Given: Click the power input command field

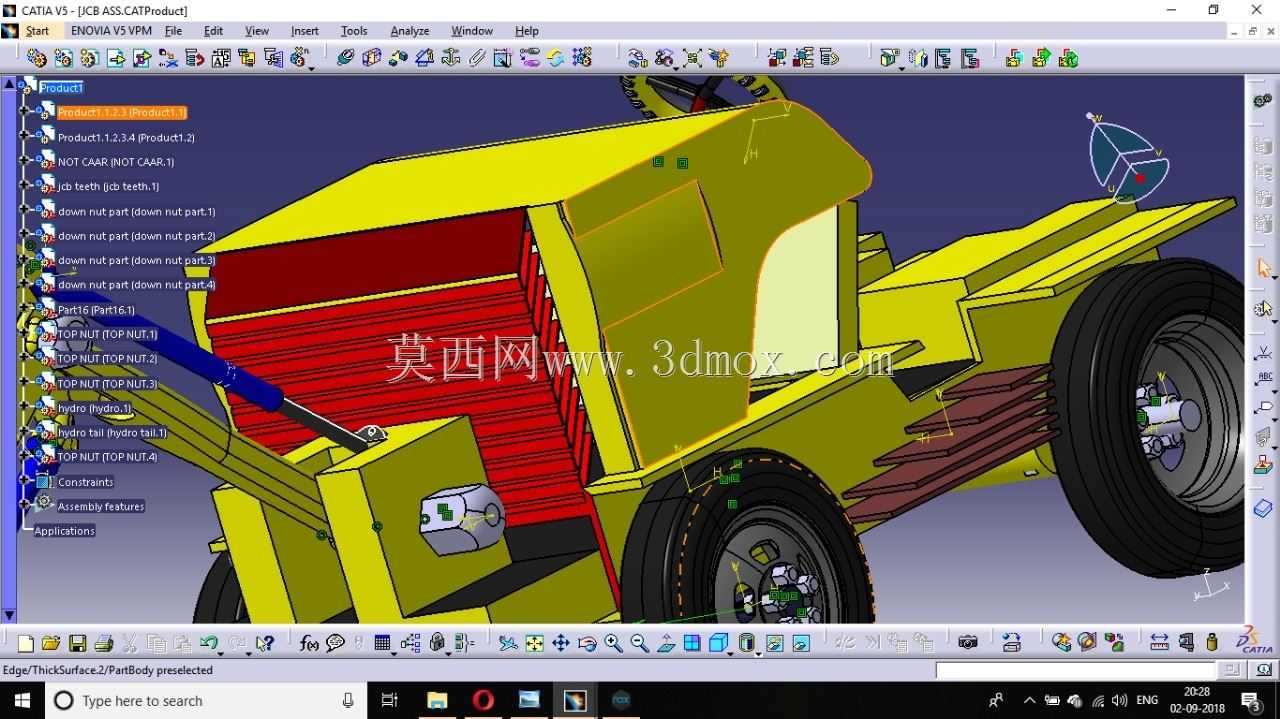Looking at the screenshot, I should (x=1076, y=670).
